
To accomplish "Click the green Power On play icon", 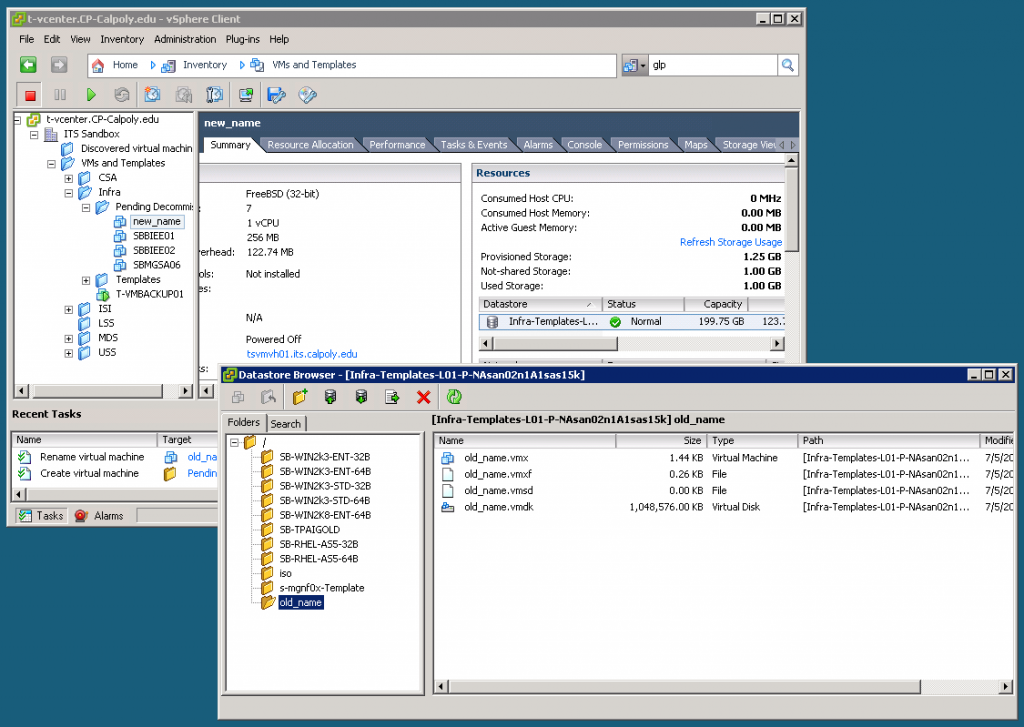I will coord(91,95).
